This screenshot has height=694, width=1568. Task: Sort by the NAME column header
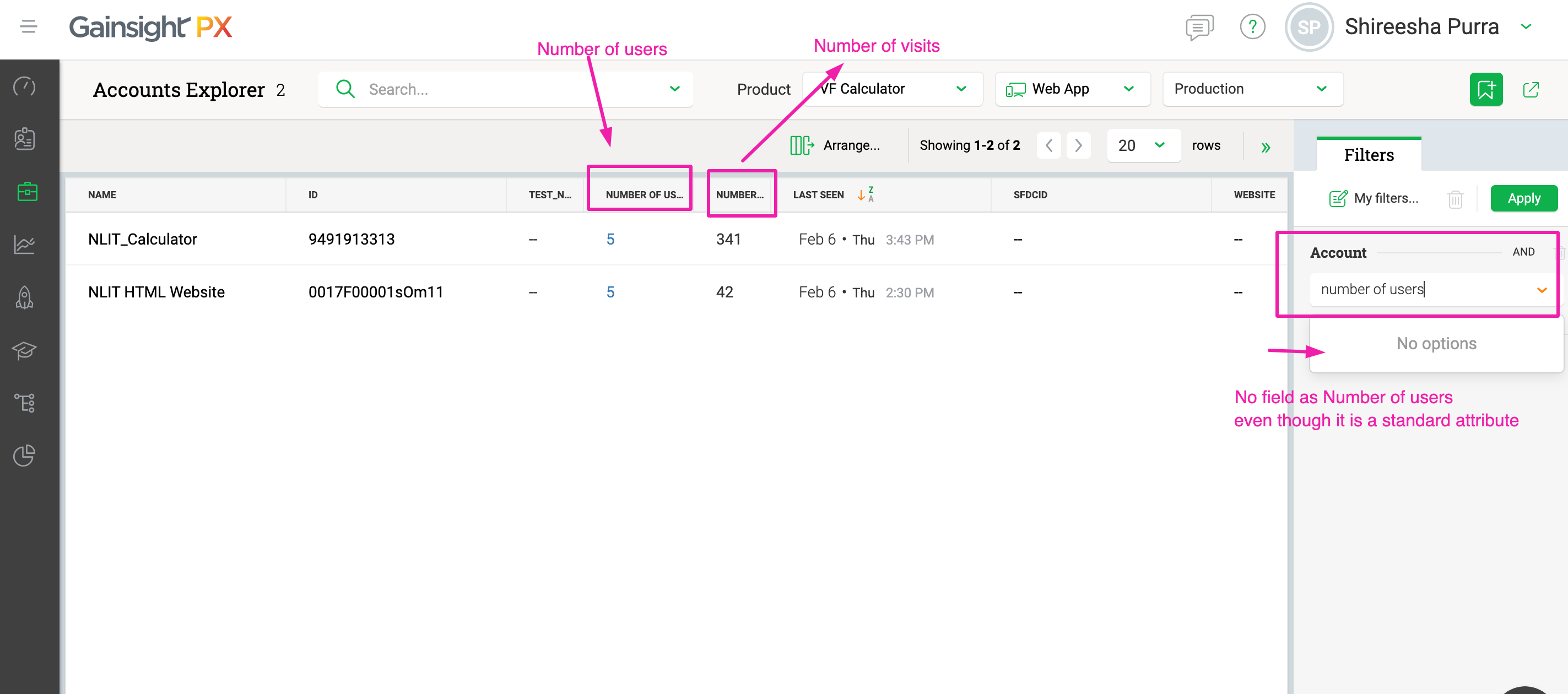click(102, 195)
